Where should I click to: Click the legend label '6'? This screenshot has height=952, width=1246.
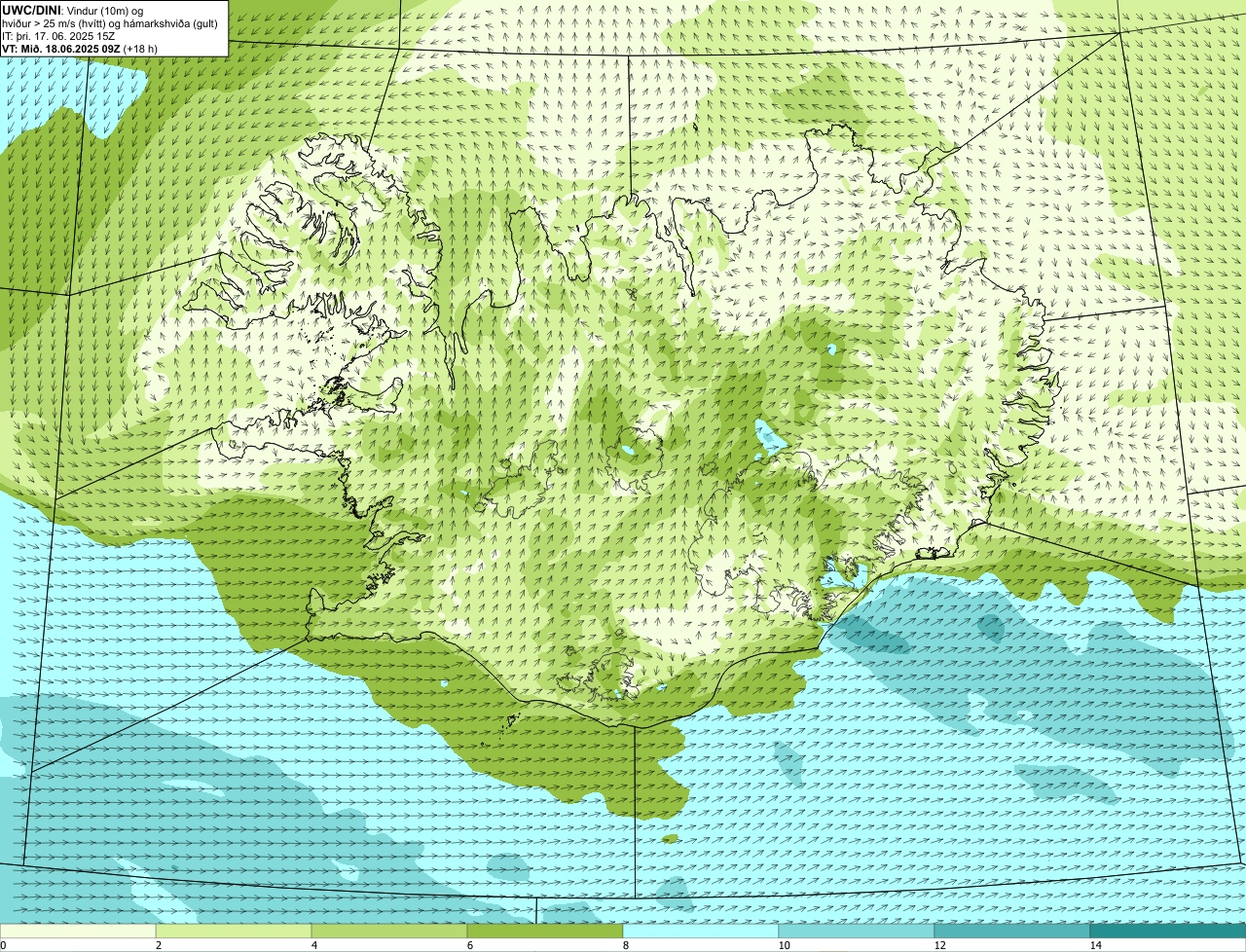click(469, 945)
